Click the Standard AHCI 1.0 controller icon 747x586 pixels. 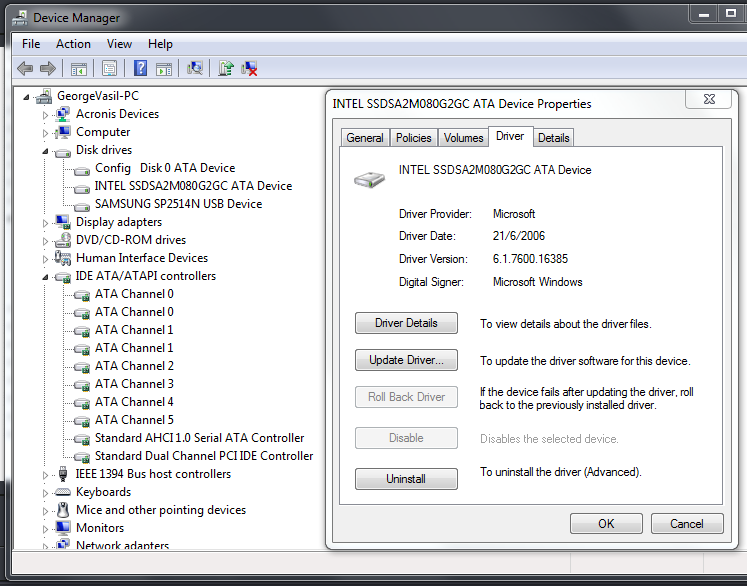click(x=82, y=439)
